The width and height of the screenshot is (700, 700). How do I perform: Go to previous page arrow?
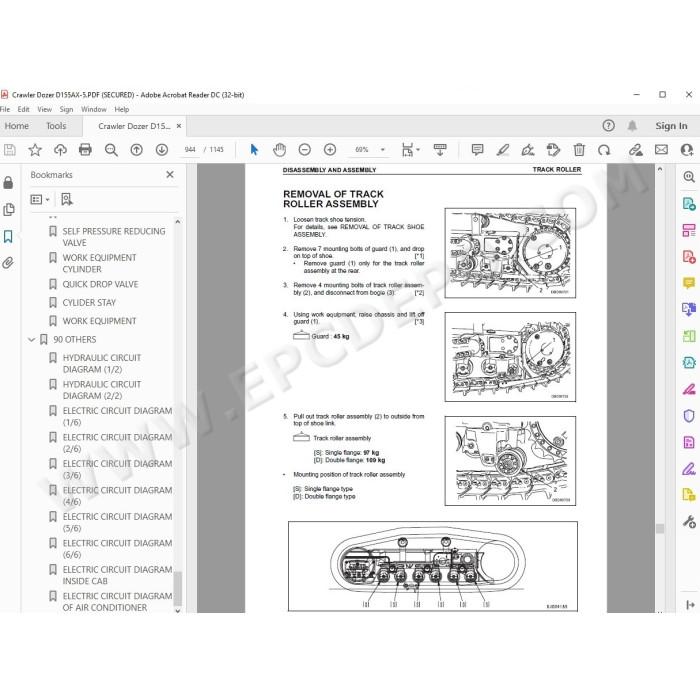pyautogui.click(x=137, y=150)
